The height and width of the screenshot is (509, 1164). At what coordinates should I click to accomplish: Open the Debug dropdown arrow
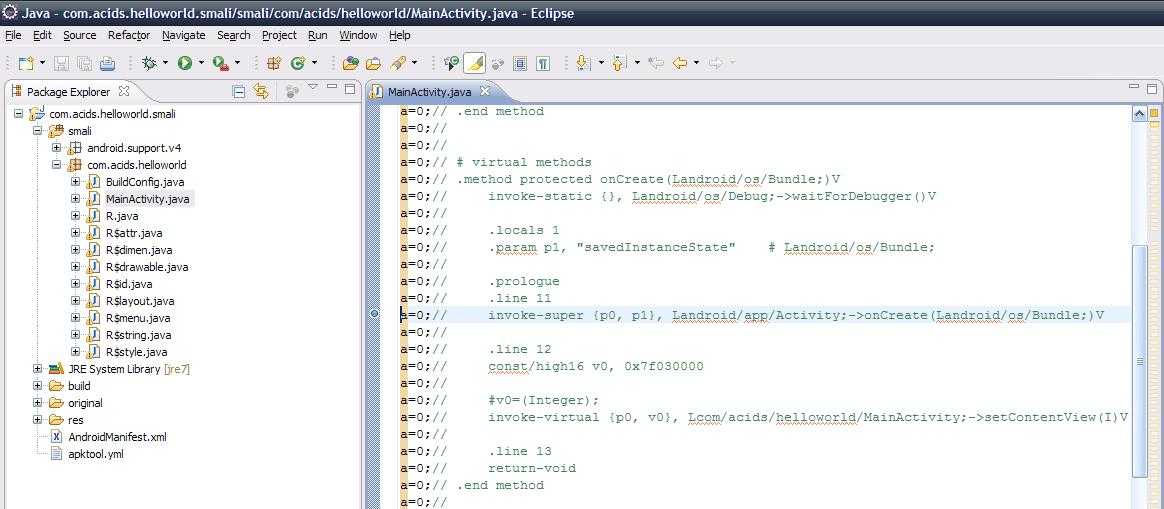[165, 64]
